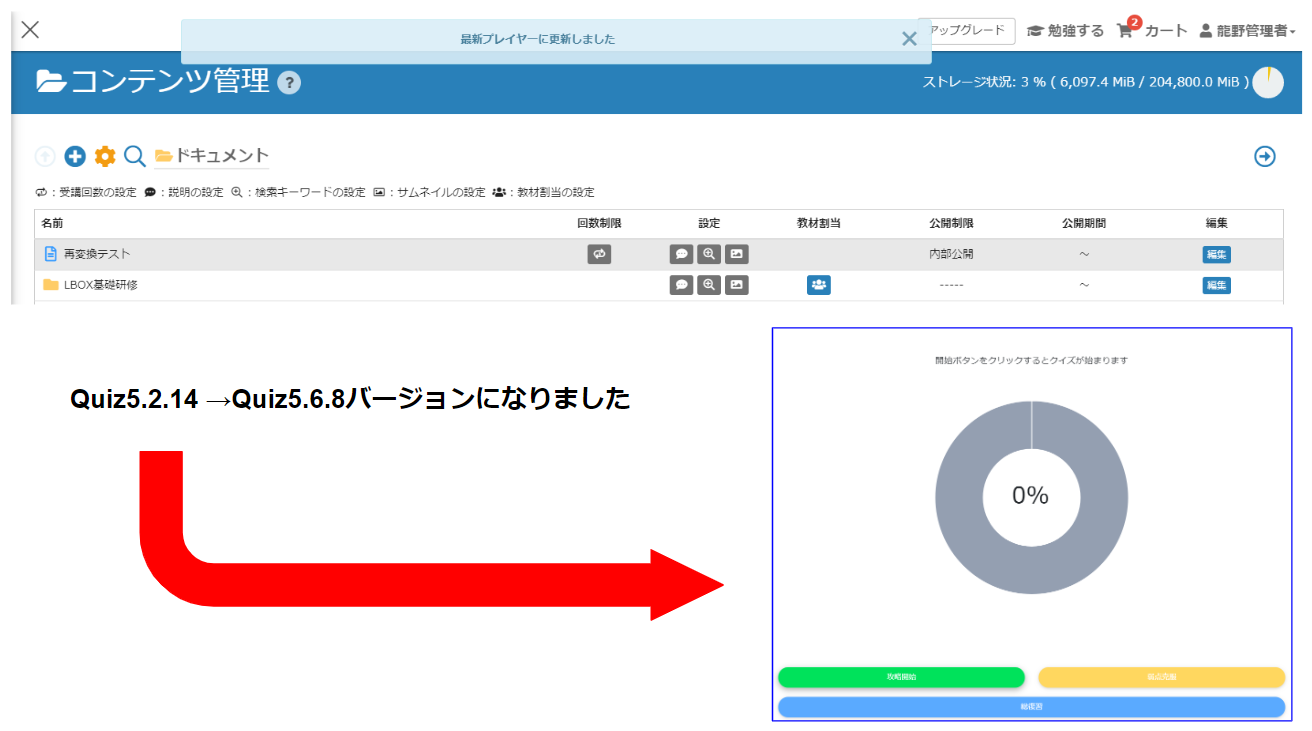Open search keyword setting for LBOX基礎研修

[709, 285]
